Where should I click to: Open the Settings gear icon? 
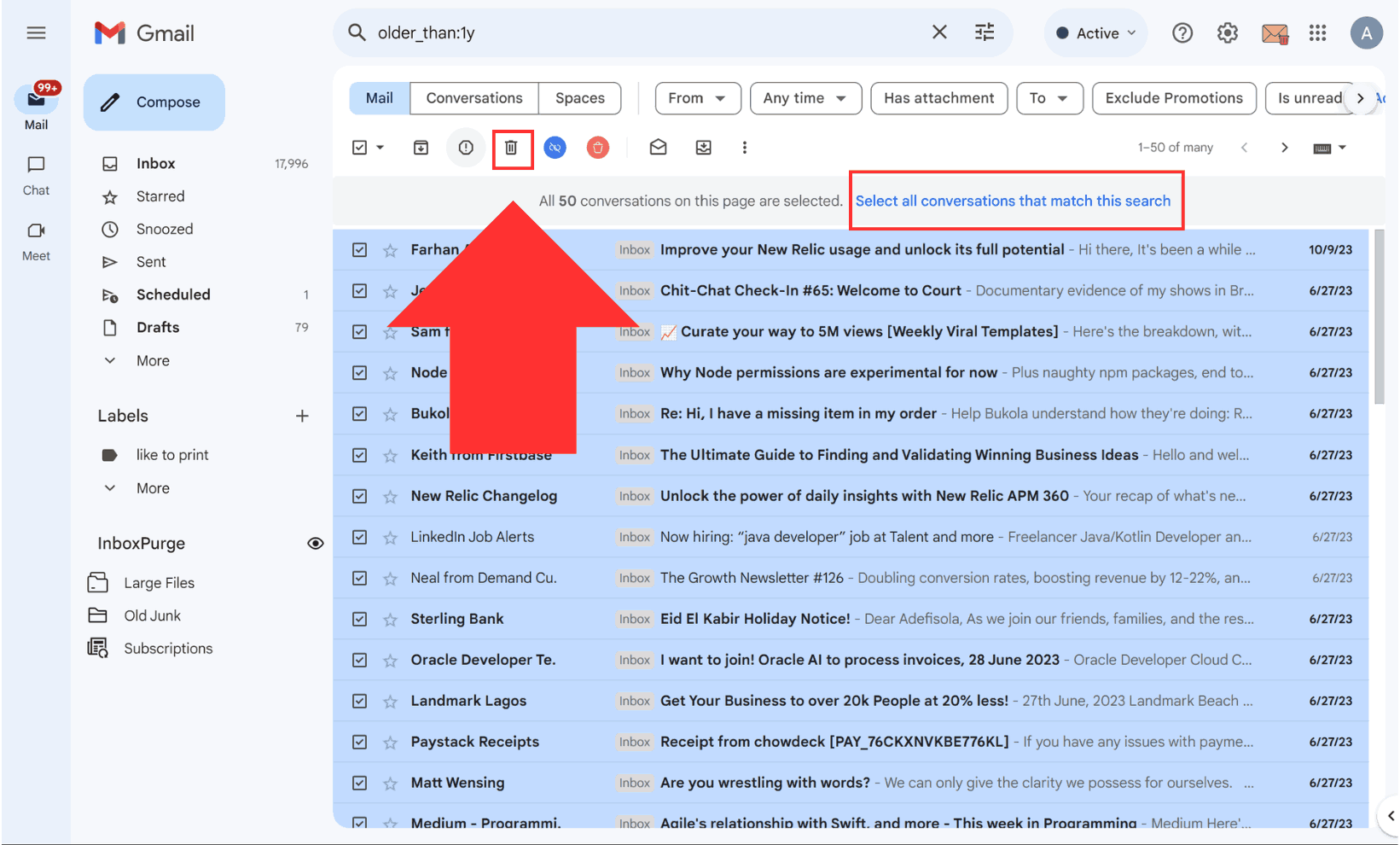(x=1227, y=33)
